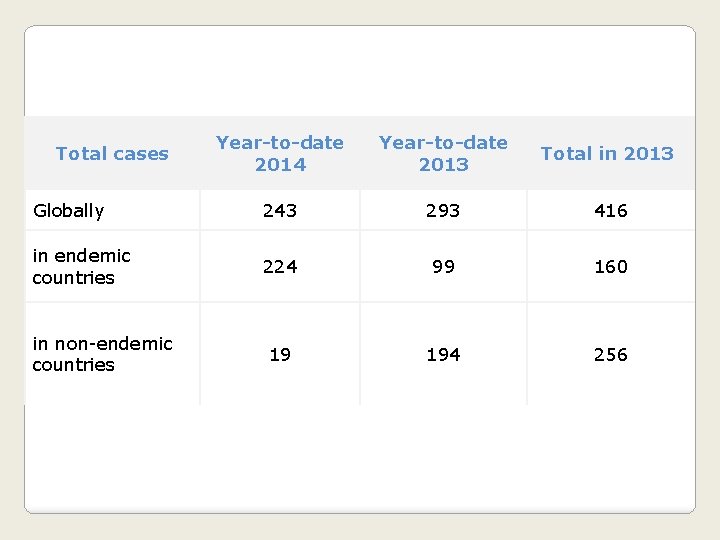Click the empty title area above the table
Image resolution: width=720 pixels, height=540 pixels.
coord(360,72)
